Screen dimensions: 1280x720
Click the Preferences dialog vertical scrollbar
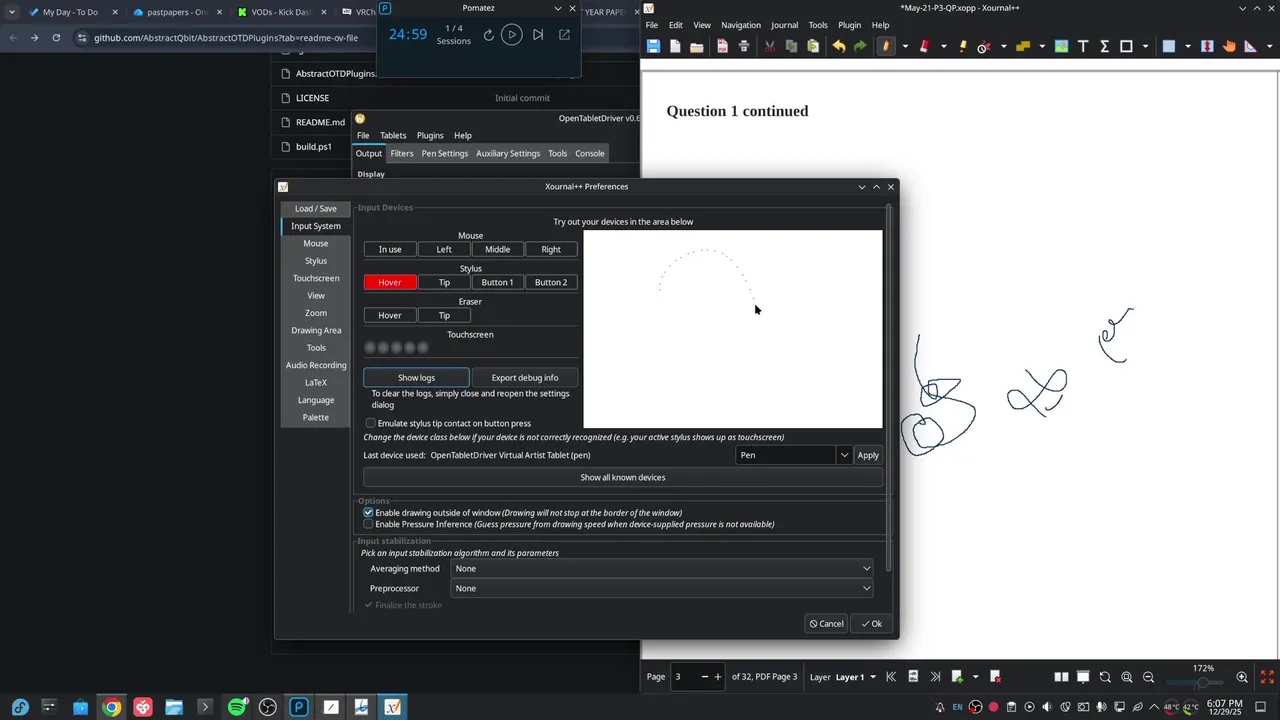[888, 389]
